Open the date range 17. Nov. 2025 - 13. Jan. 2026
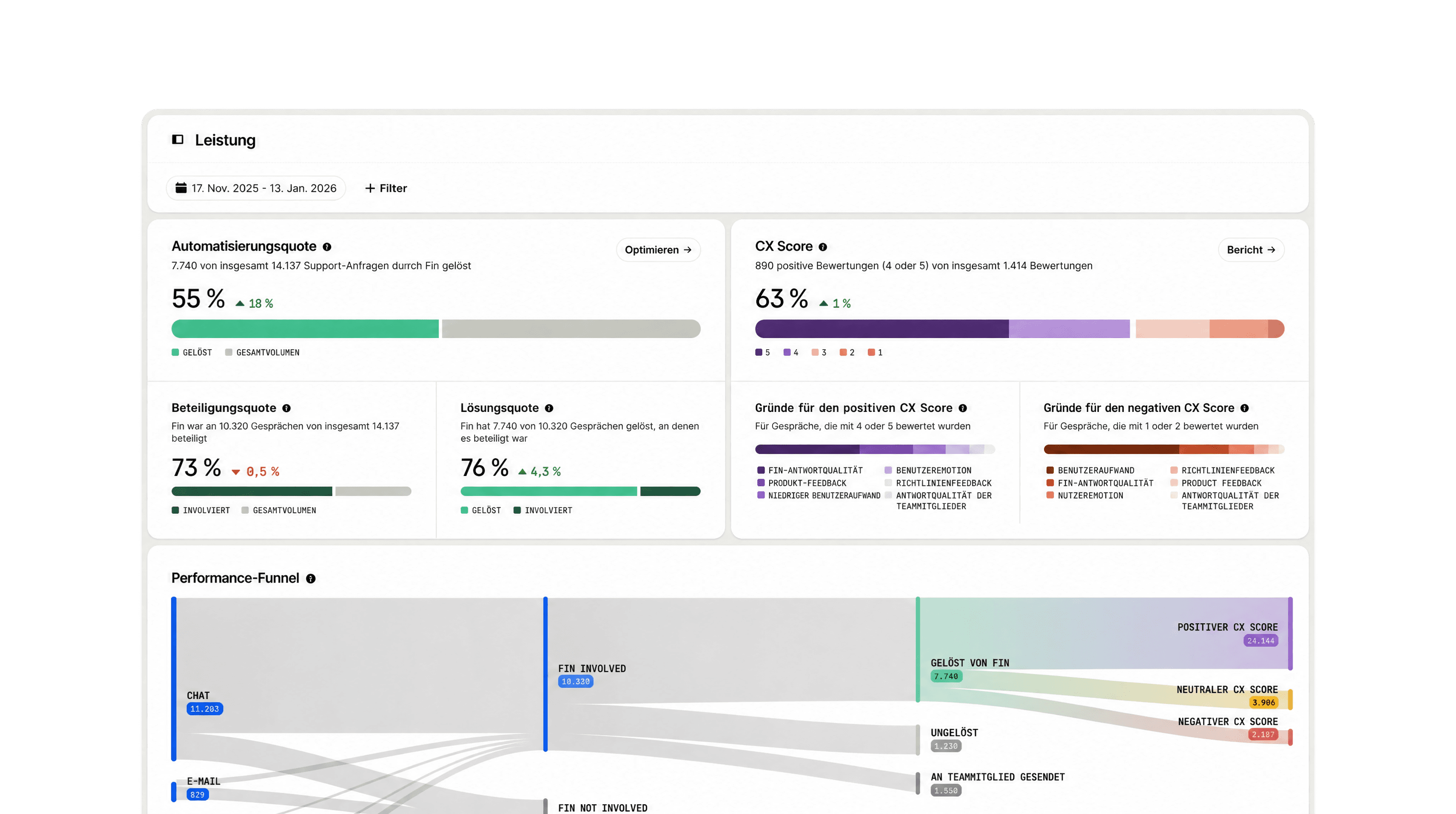This screenshot has height=814, width=1456. coord(256,188)
